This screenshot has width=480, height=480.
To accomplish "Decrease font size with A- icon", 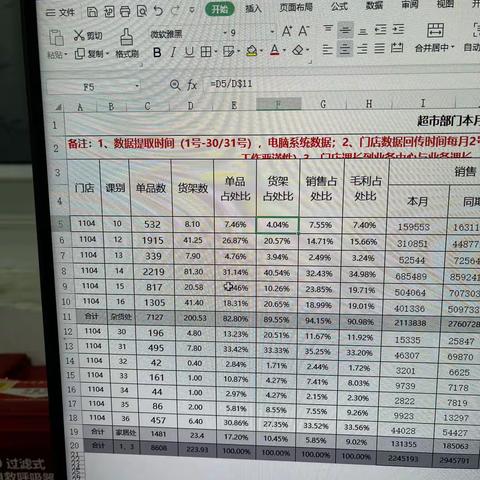I will (304, 31).
